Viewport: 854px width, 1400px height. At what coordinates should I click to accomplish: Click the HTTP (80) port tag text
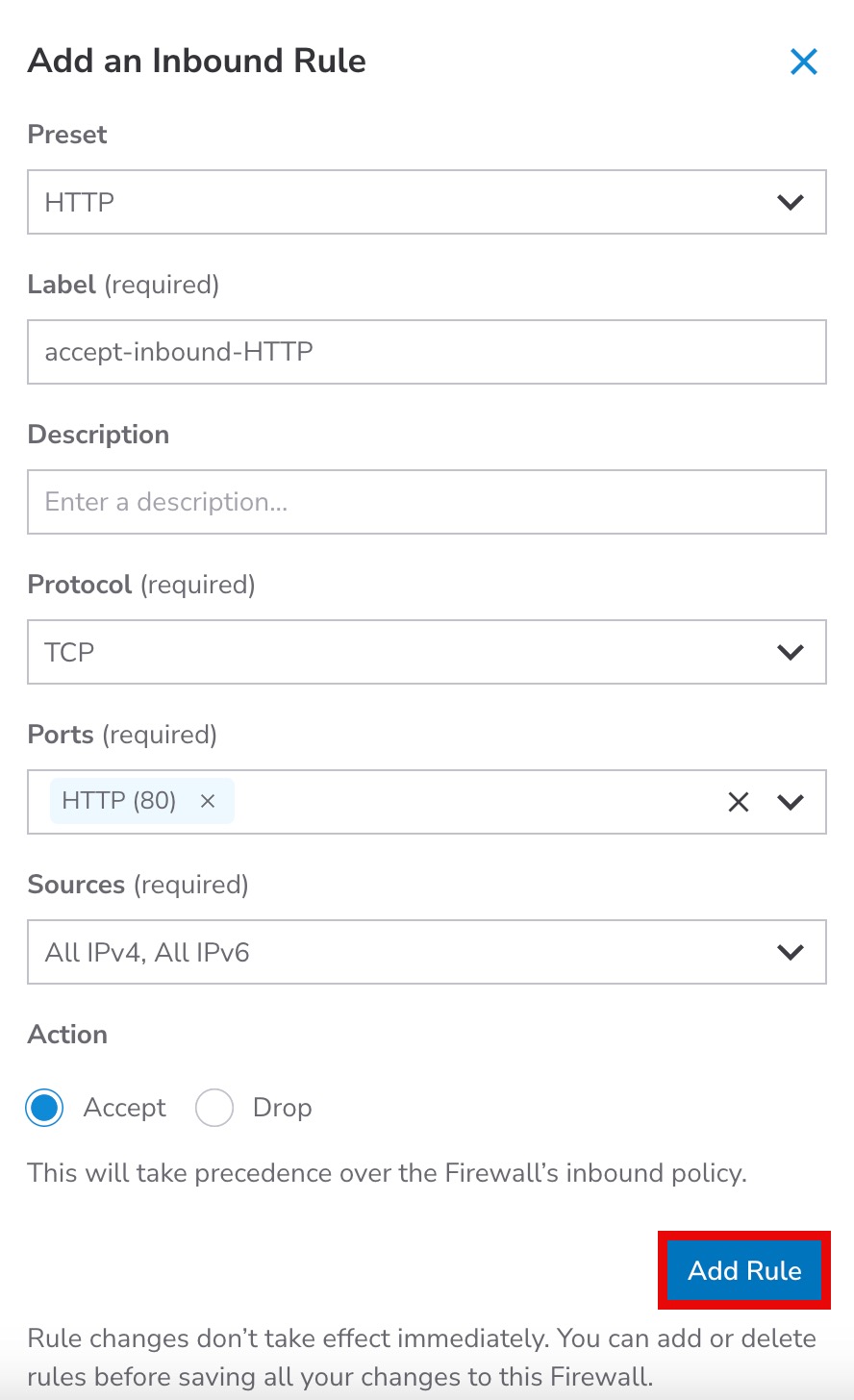point(118,801)
